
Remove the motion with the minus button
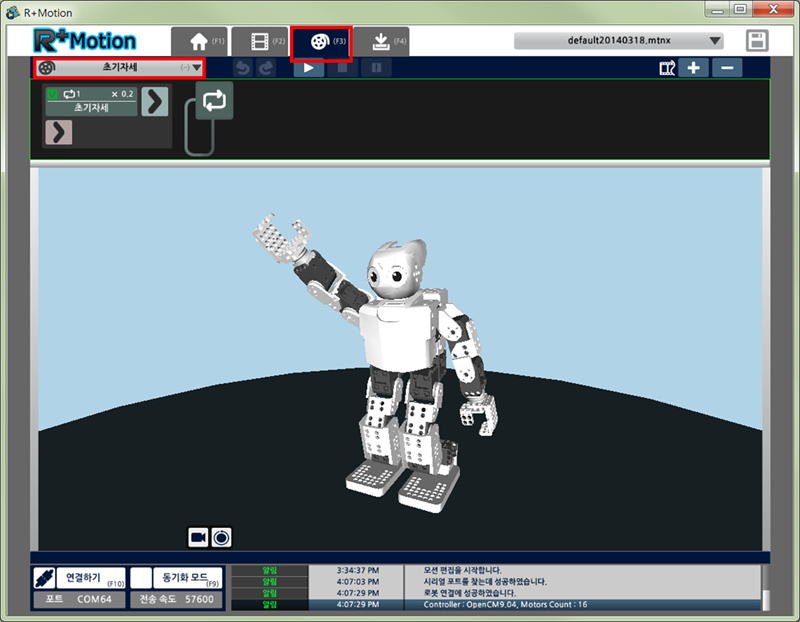727,68
